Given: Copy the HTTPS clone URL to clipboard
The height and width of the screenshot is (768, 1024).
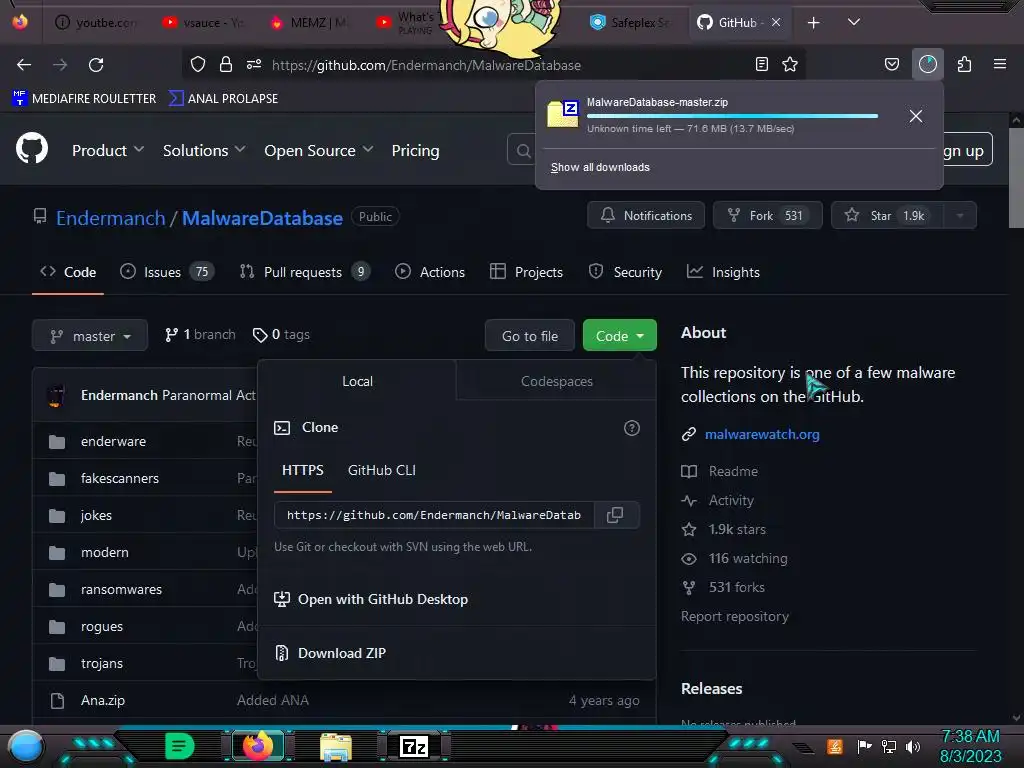Looking at the screenshot, I should [615, 515].
